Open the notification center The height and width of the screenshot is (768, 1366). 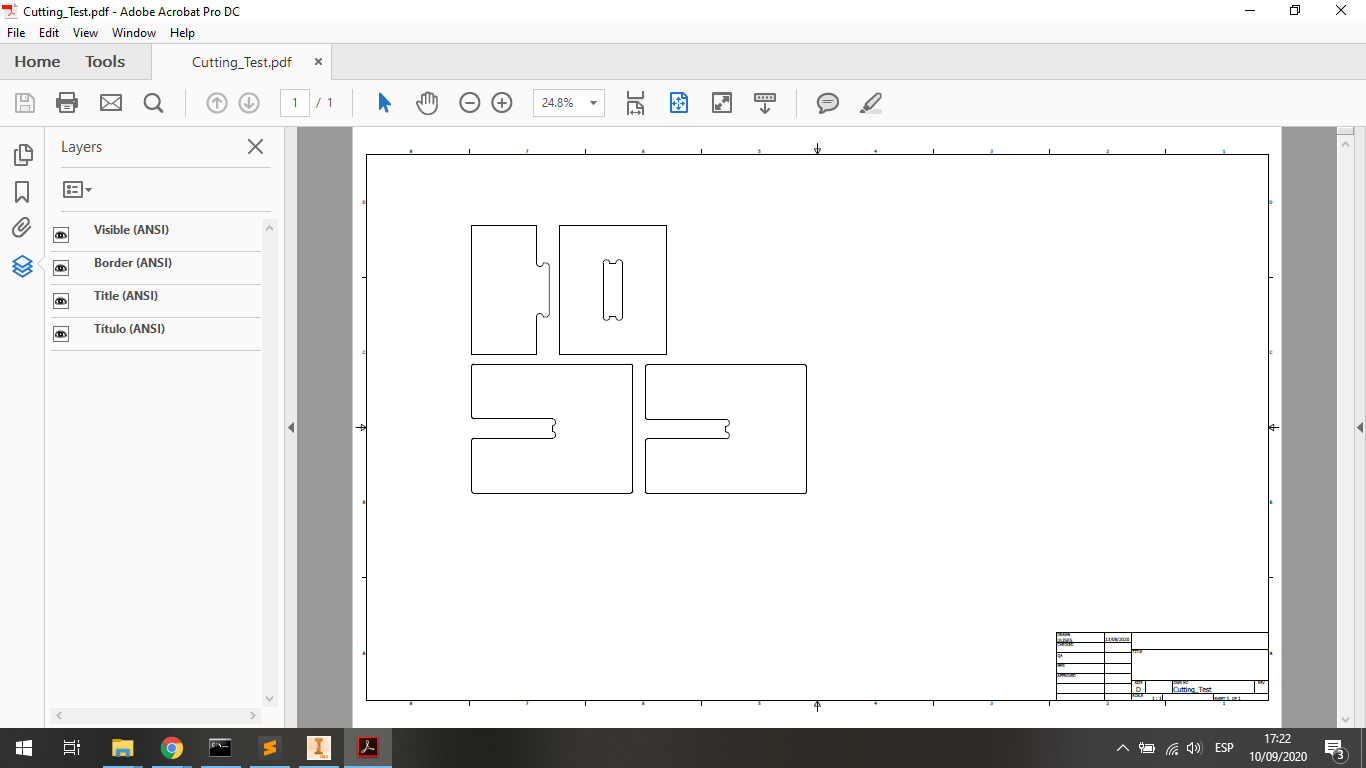[1334, 748]
